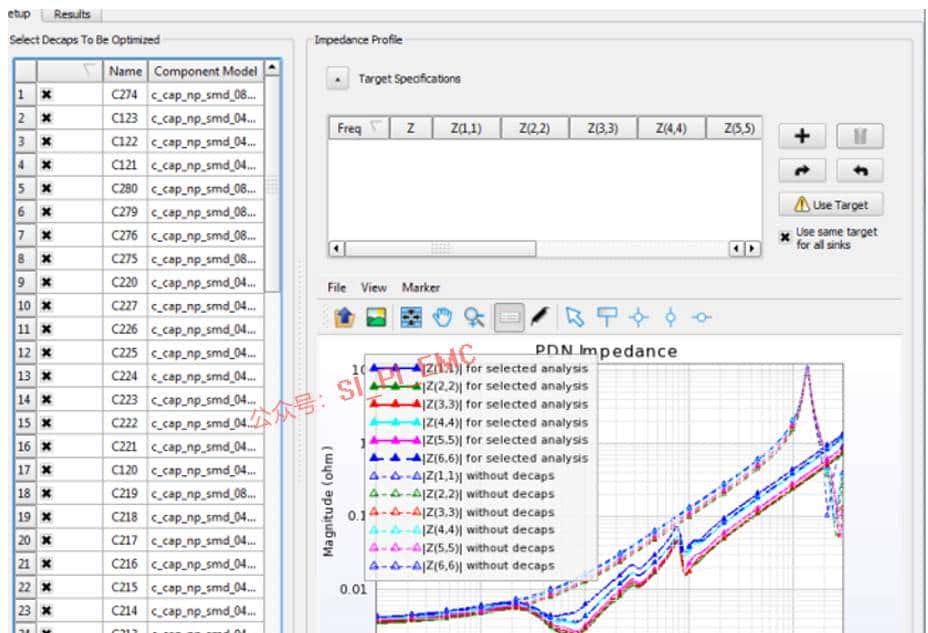Collapse the Target Specifications section
This screenshot has width=928, height=633.
tap(338, 79)
